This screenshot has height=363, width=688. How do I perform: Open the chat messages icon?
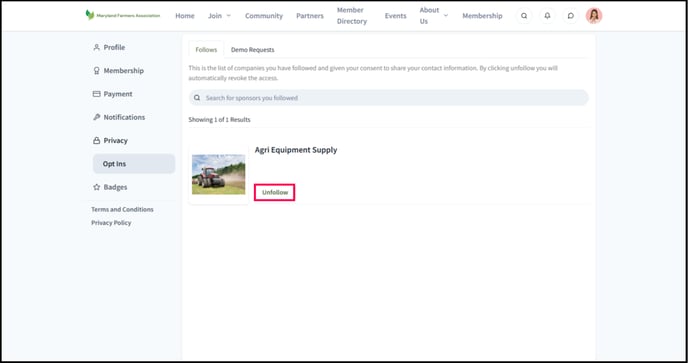570,16
